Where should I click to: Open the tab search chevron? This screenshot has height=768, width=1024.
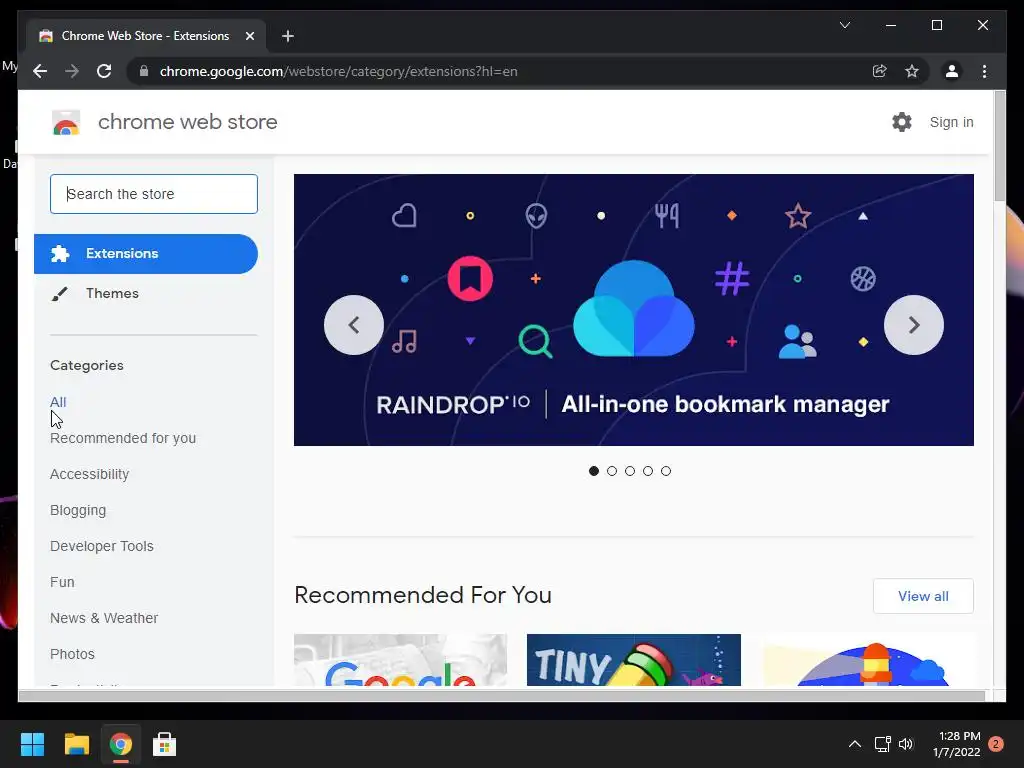[x=844, y=25]
